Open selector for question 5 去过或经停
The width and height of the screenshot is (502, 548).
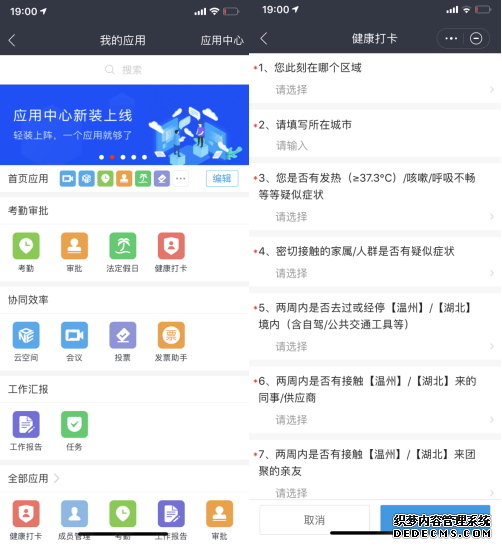(x=375, y=346)
